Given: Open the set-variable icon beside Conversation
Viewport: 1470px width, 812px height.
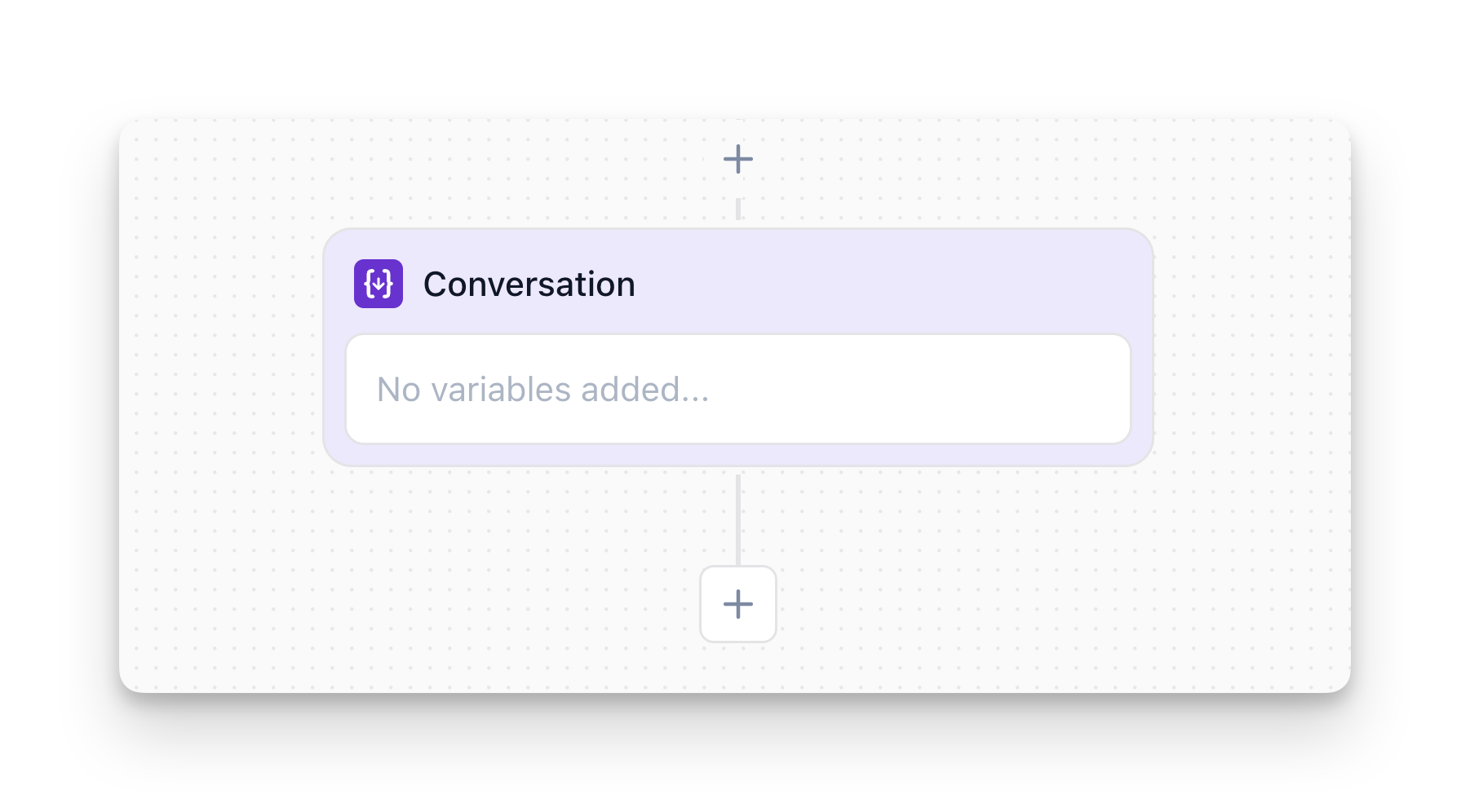Looking at the screenshot, I should point(378,284).
